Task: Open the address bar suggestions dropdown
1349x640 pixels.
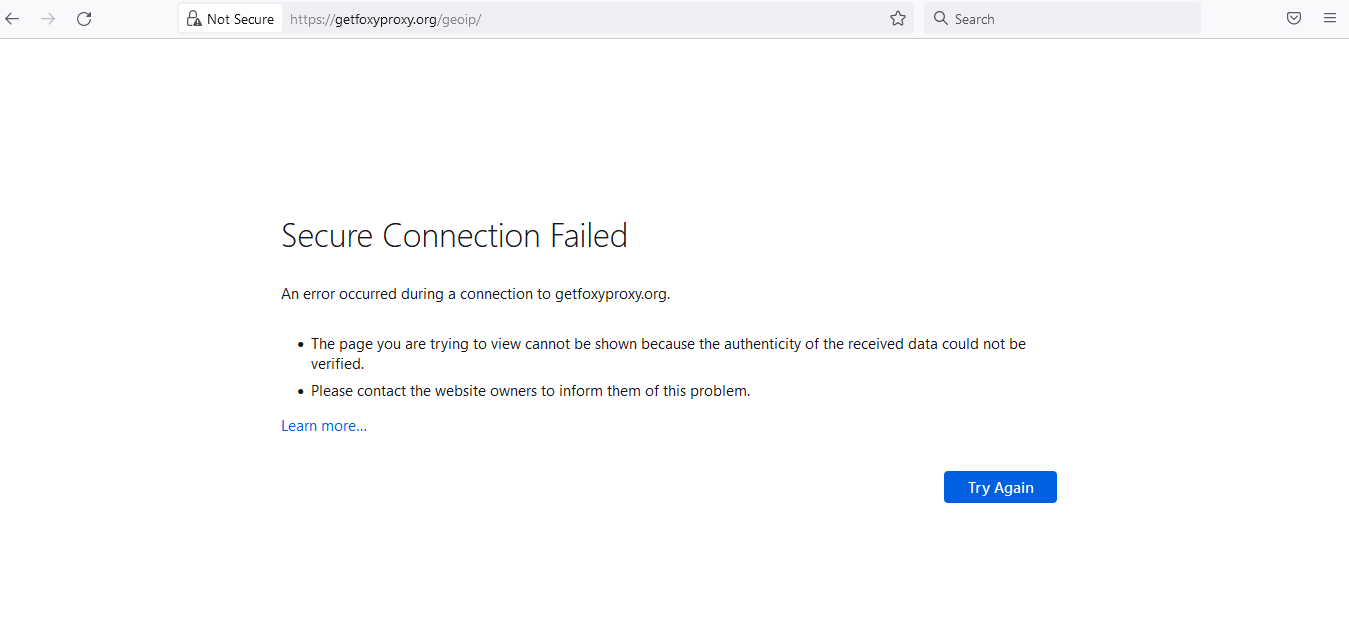Action: [x=550, y=18]
